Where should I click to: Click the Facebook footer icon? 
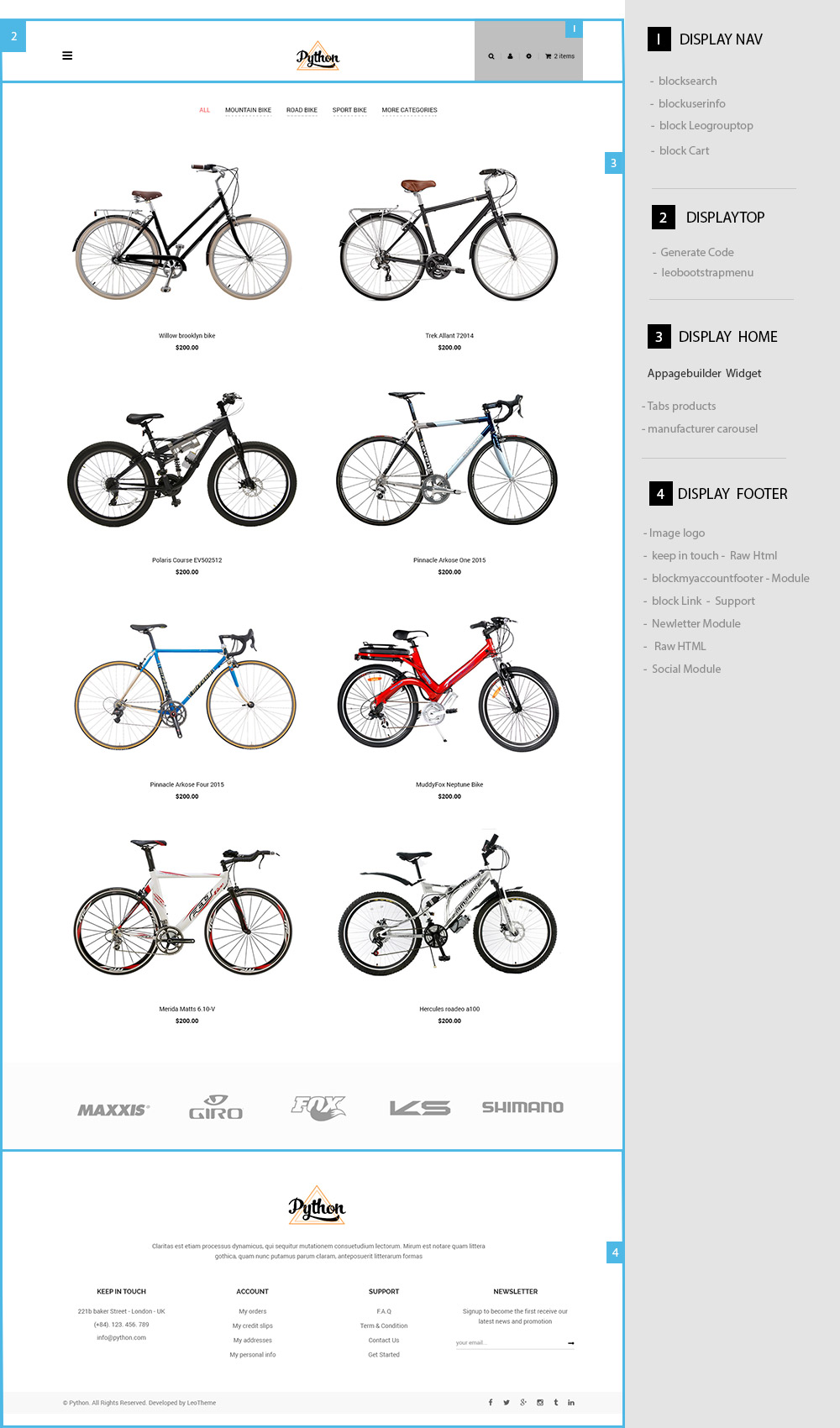click(491, 1402)
